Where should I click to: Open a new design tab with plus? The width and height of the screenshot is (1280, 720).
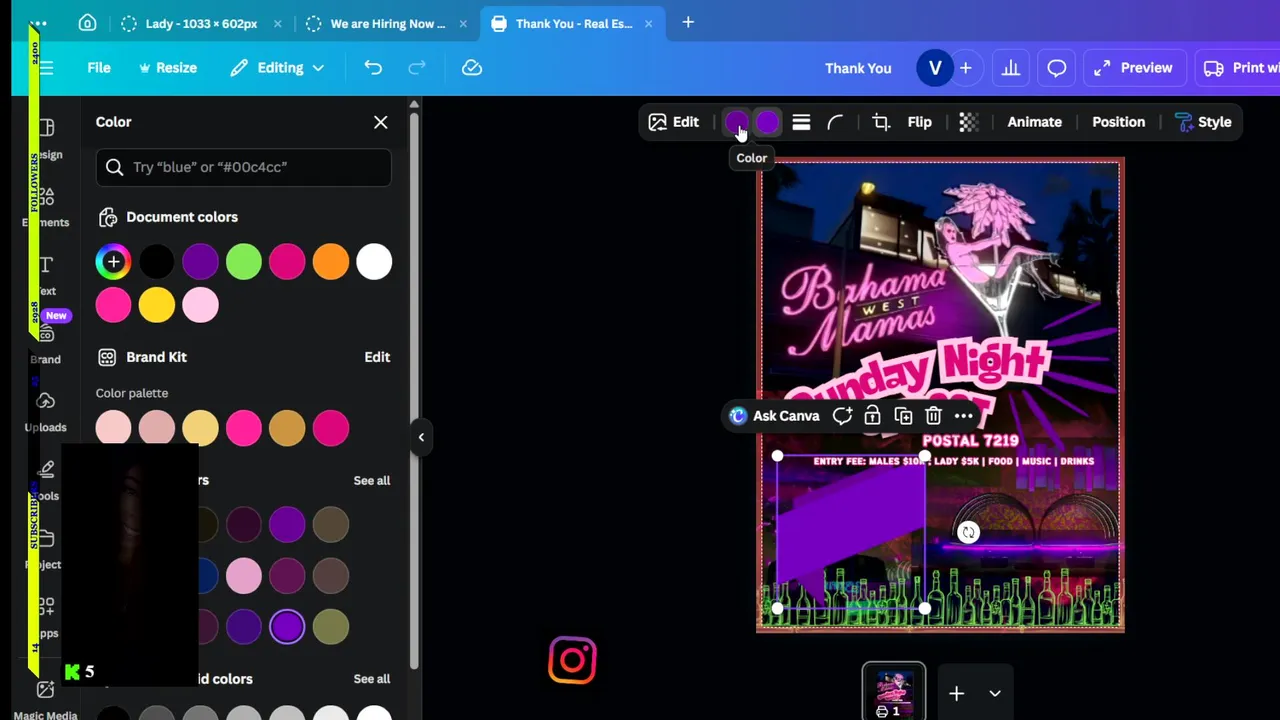[688, 22]
